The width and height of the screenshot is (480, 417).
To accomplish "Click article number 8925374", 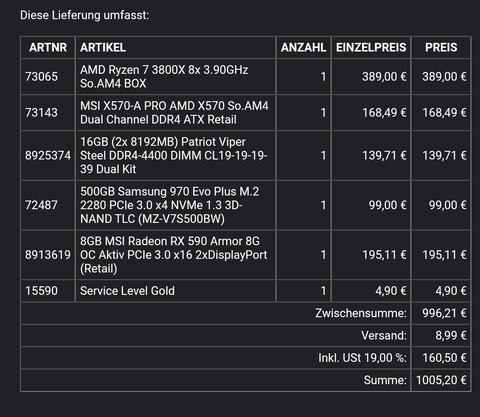I will point(48,156).
